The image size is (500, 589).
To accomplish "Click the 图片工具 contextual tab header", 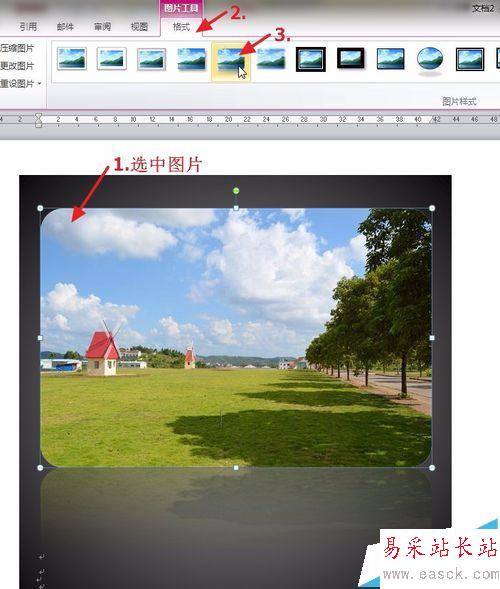I will click(x=181, y=8).
